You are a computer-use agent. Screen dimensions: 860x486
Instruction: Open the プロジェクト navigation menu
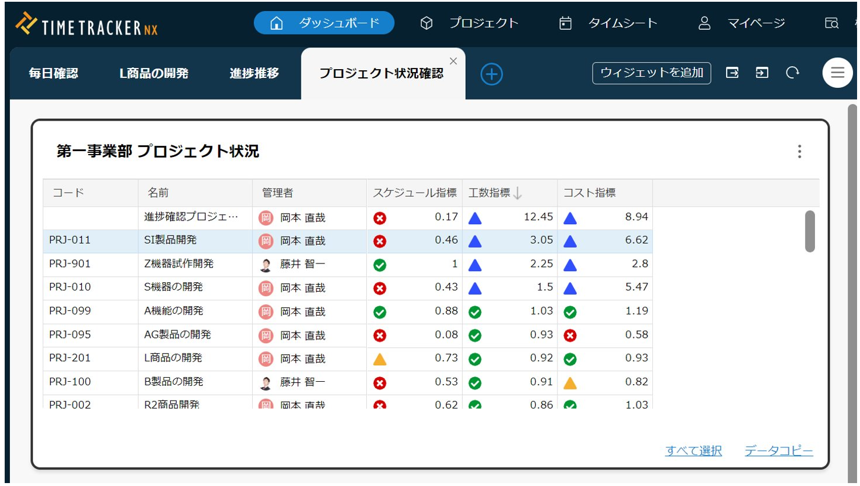tap(468, 23)
